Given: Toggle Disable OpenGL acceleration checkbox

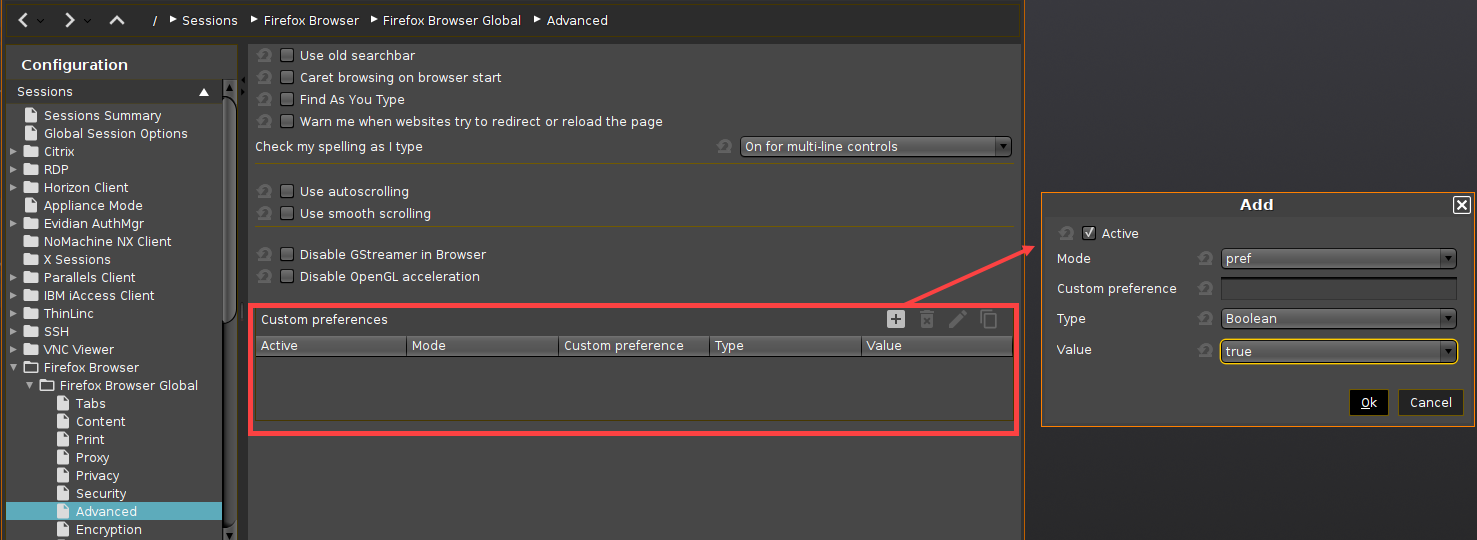Looking at the screenshot, I should point(288,277).
